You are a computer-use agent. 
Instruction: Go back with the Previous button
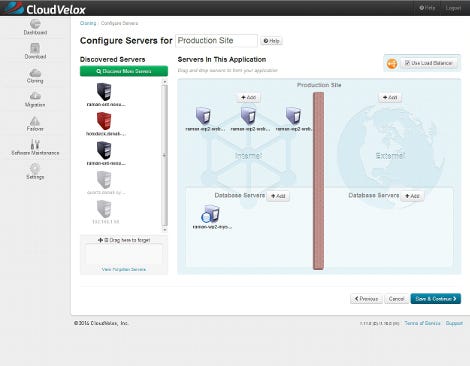click(x=366, y=299)
